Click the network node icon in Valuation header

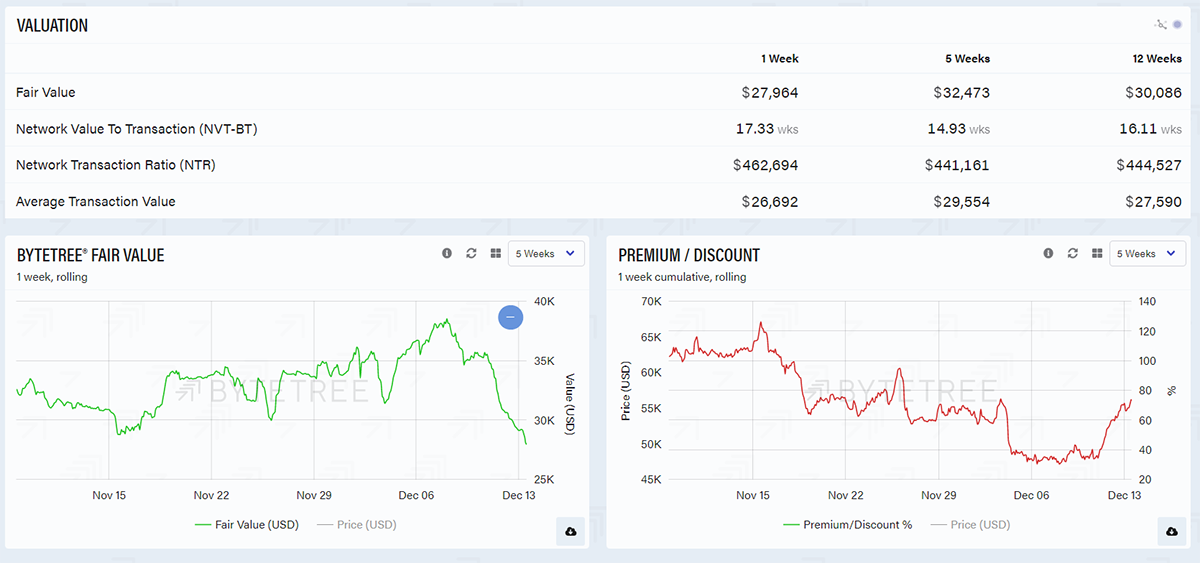coord(1160,24)
